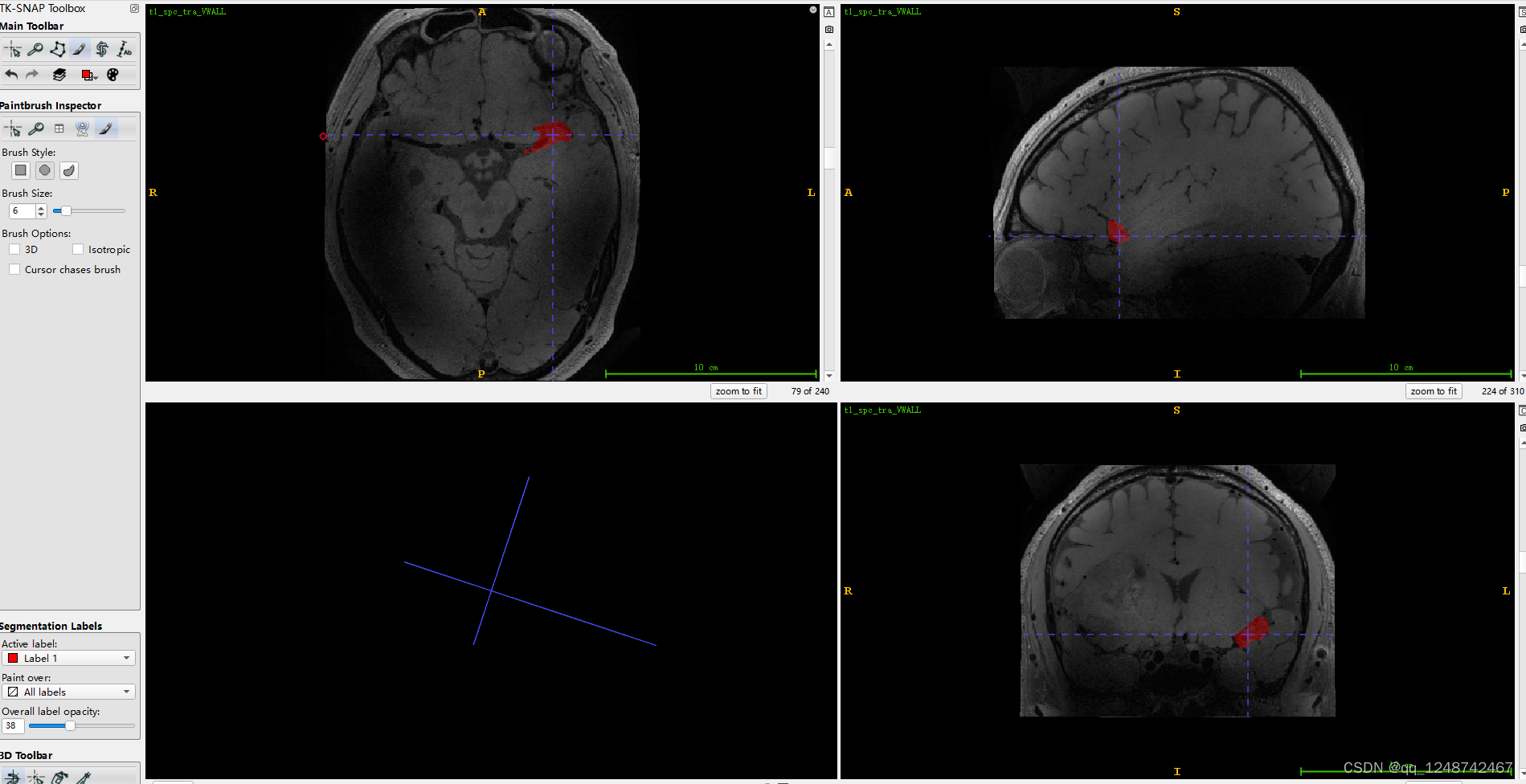Click the coronal view image name label
Image resolution: width=1526 pixels, height=784 pixels.
click(882, 410)
